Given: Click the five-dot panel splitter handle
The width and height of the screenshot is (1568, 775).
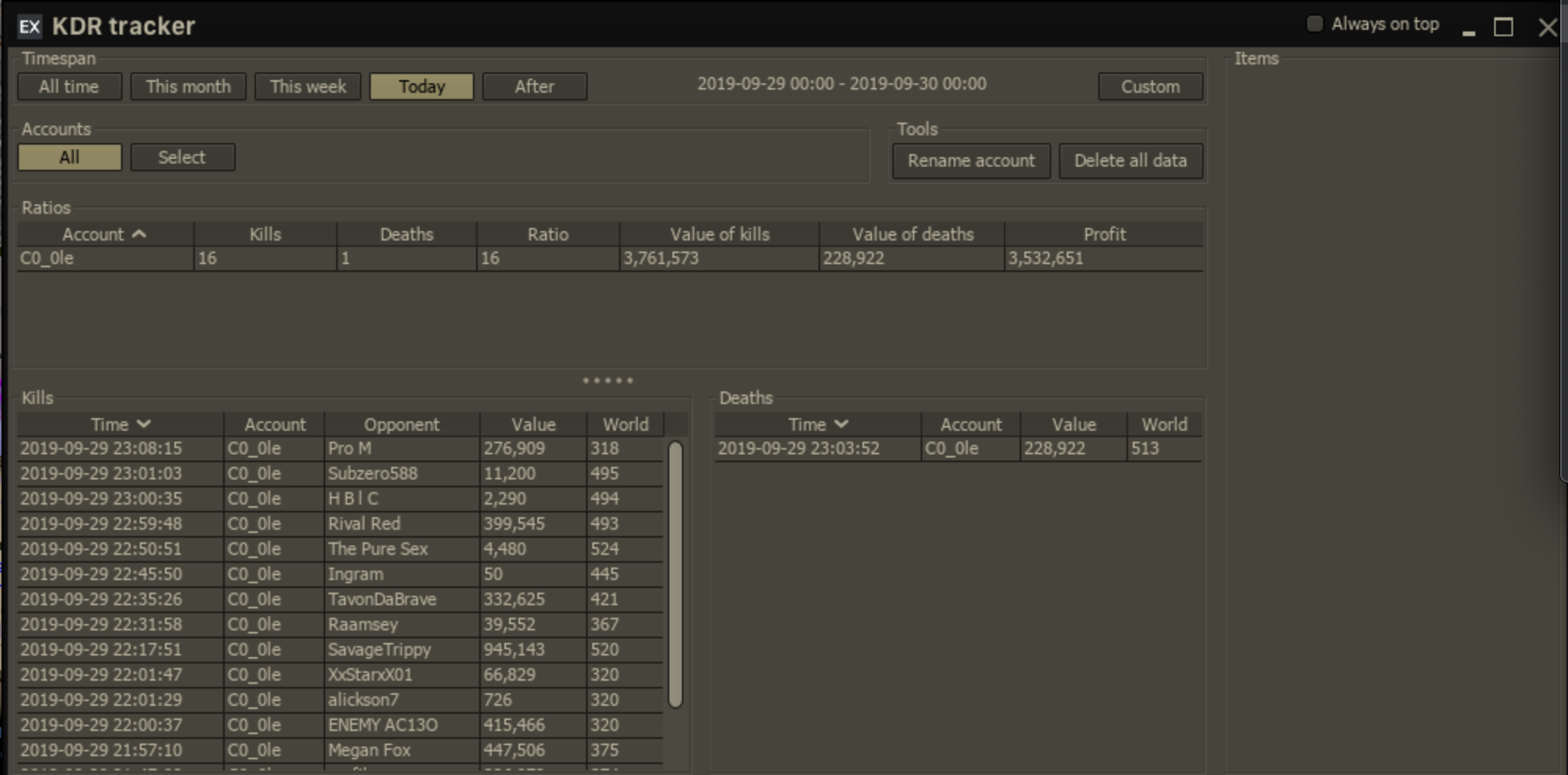Looking at the screenshot, I should pyautogui.click(x=608, y=380).
